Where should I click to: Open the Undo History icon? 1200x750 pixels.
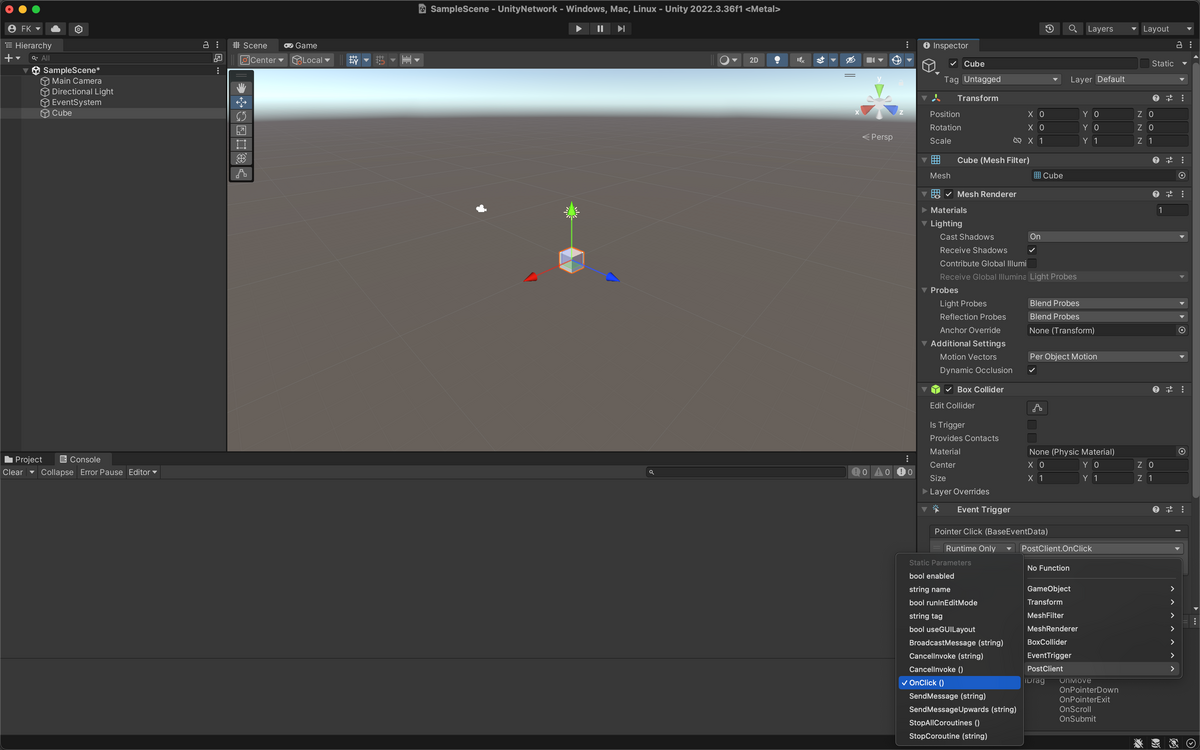1049,29
